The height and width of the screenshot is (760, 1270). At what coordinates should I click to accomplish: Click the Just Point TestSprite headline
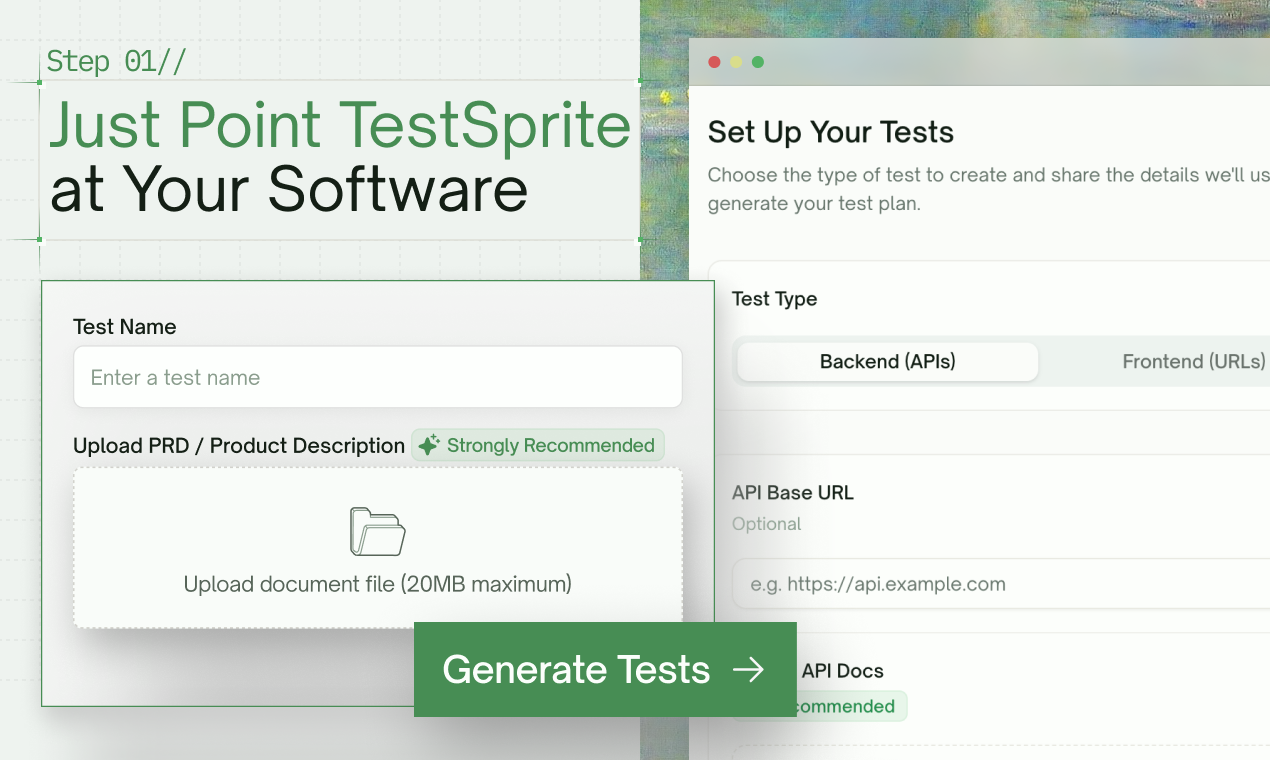[x=340, y=125]
